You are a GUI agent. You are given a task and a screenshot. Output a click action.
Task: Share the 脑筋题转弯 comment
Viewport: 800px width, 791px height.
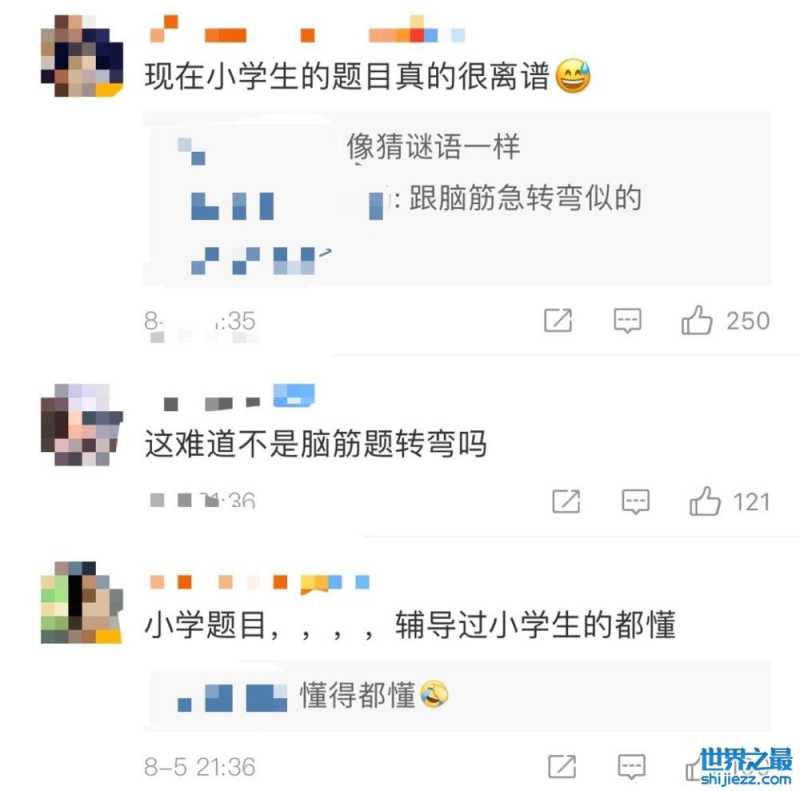coord(566,501)
